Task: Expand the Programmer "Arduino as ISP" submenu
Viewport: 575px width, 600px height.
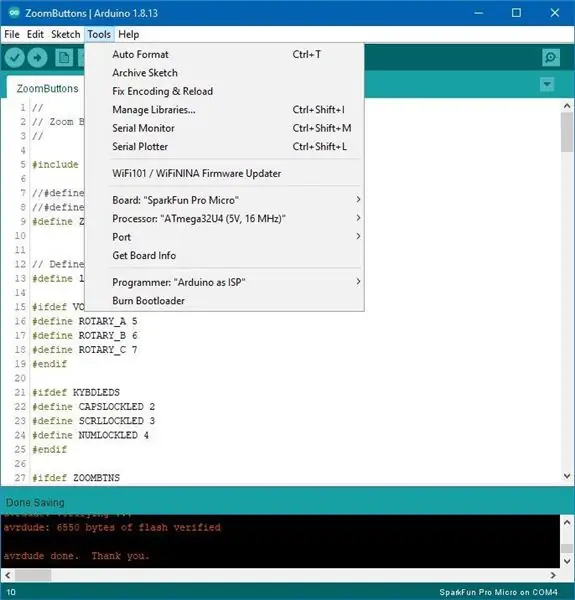Action: click(x=236, y=282)
